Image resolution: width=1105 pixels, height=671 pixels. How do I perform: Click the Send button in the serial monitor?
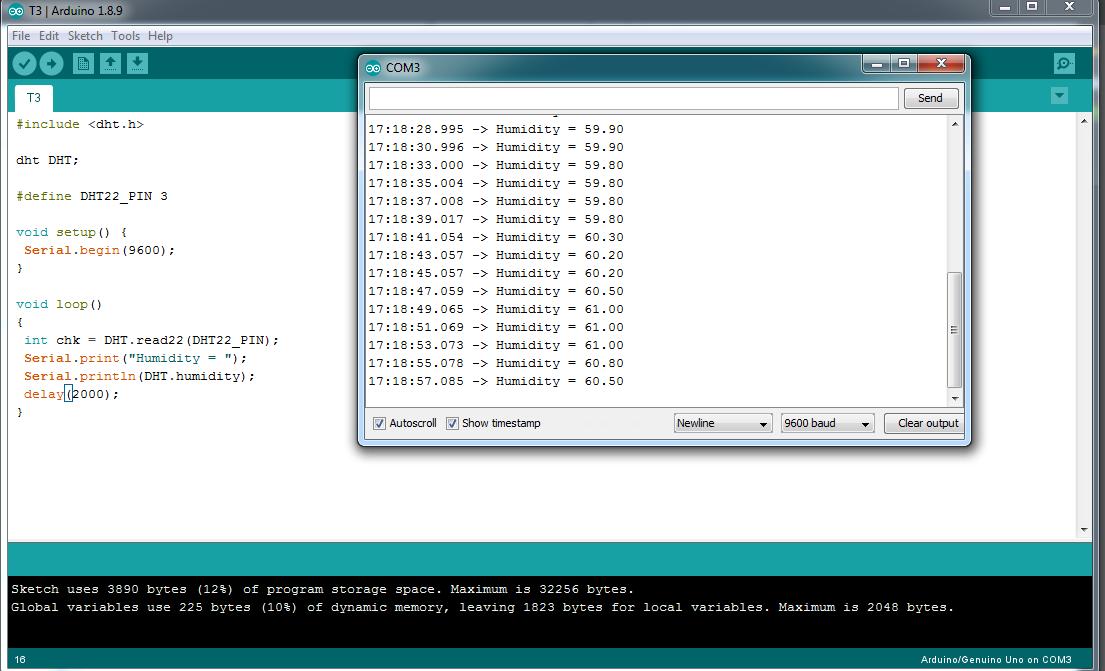tap(930, 99)
